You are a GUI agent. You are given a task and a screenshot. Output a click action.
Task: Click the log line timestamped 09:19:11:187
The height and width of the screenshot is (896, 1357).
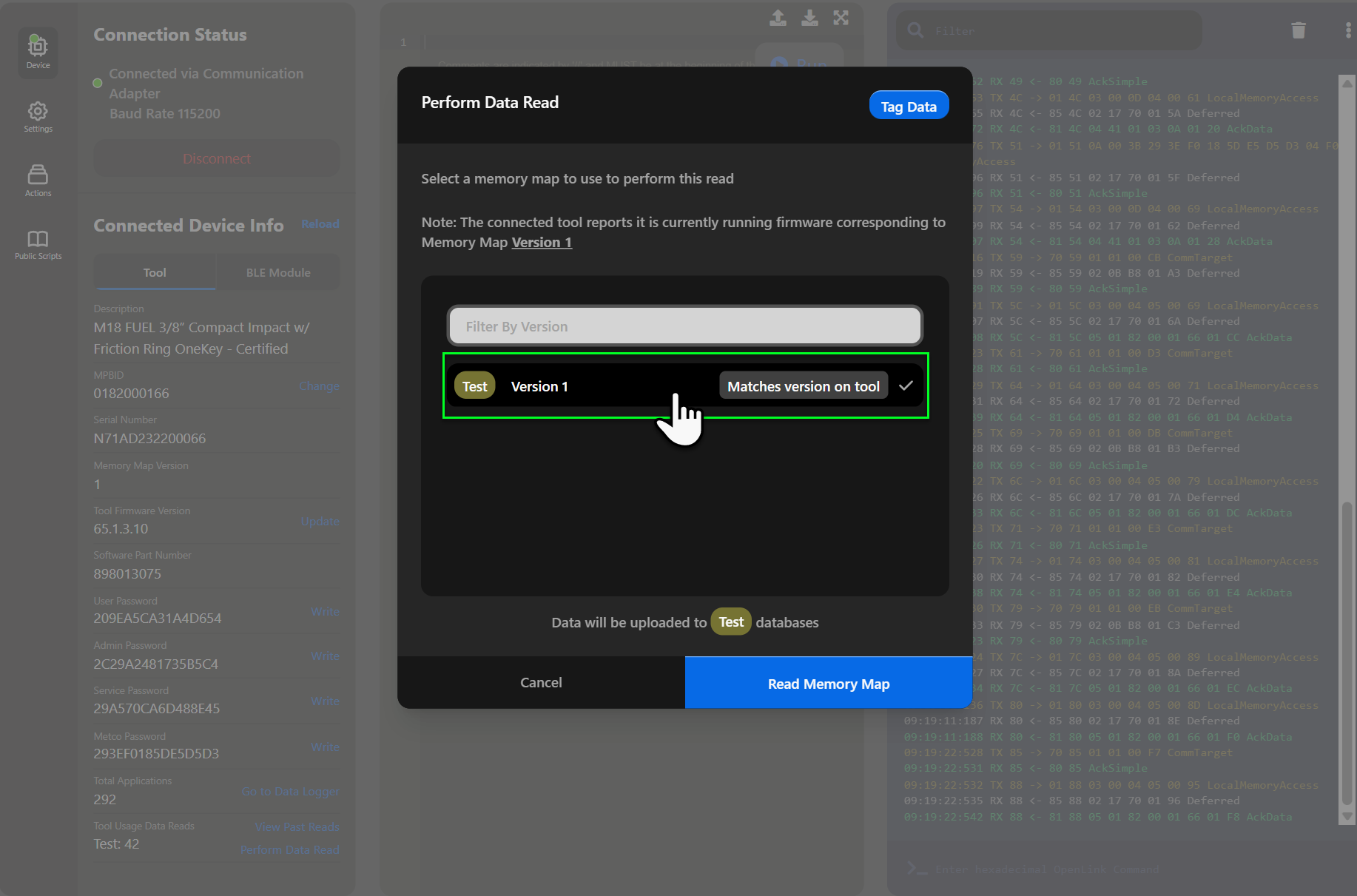click(1071, 721)
